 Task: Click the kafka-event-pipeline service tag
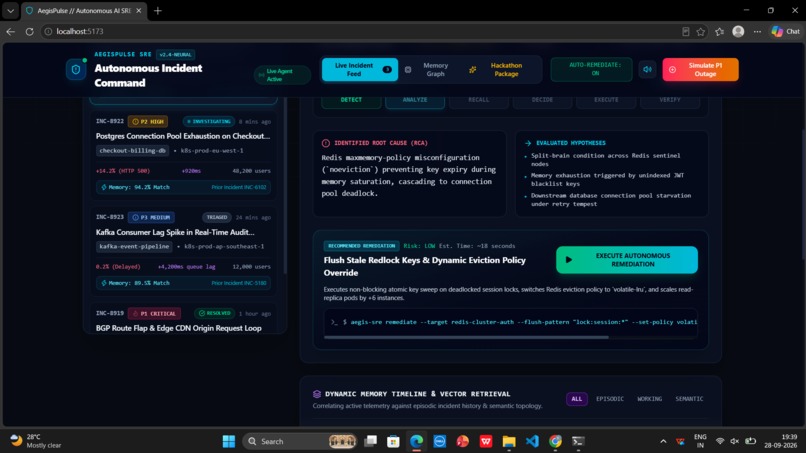click(x=134, y=246)
